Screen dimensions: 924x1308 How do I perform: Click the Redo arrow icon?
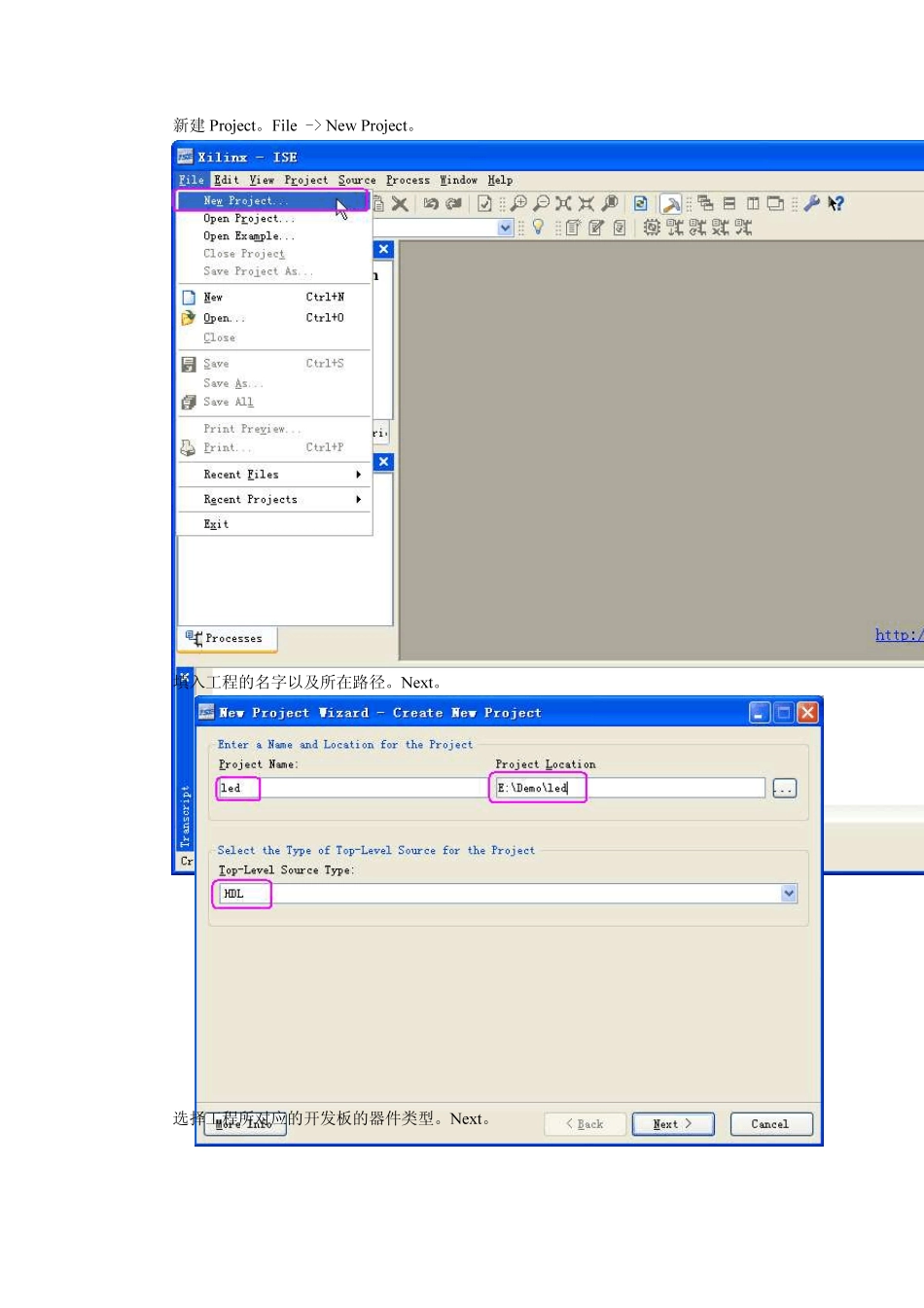(x=453, y=203)
